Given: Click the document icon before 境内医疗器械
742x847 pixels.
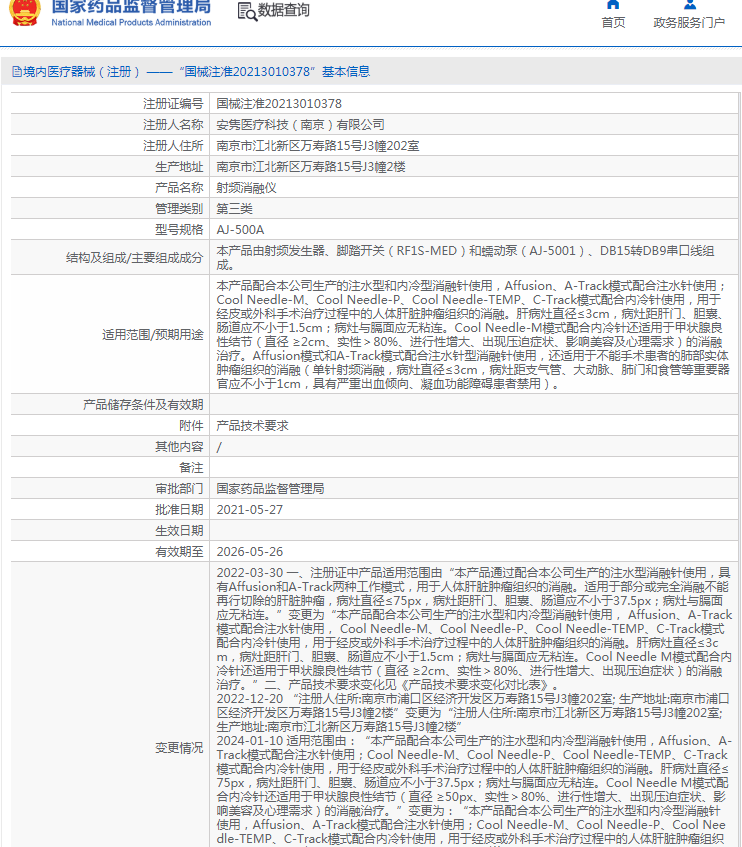Looking at the screenshot, I should click(17, 71).
